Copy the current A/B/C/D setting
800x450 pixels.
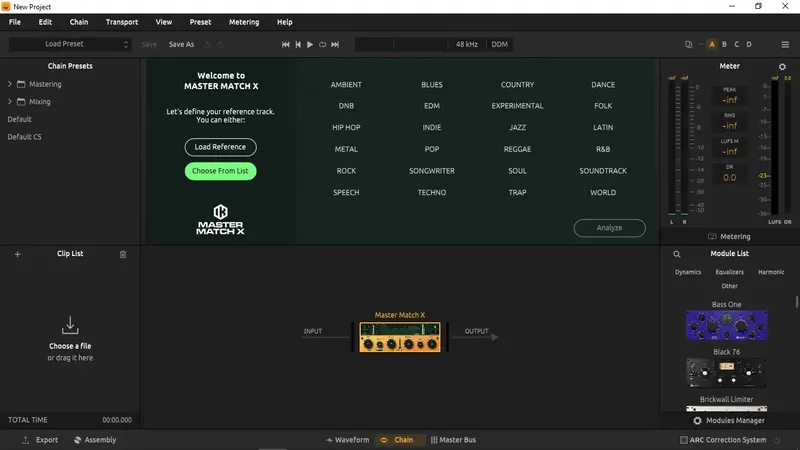pyautogui.click(x=688, y=44)
